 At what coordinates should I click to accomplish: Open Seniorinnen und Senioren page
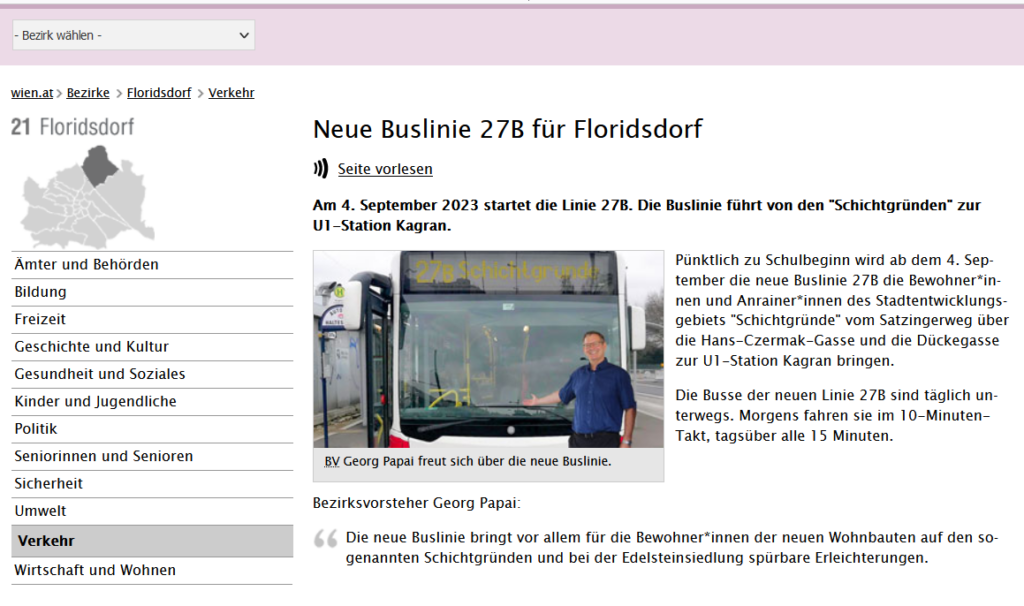[x=103, y=456]
